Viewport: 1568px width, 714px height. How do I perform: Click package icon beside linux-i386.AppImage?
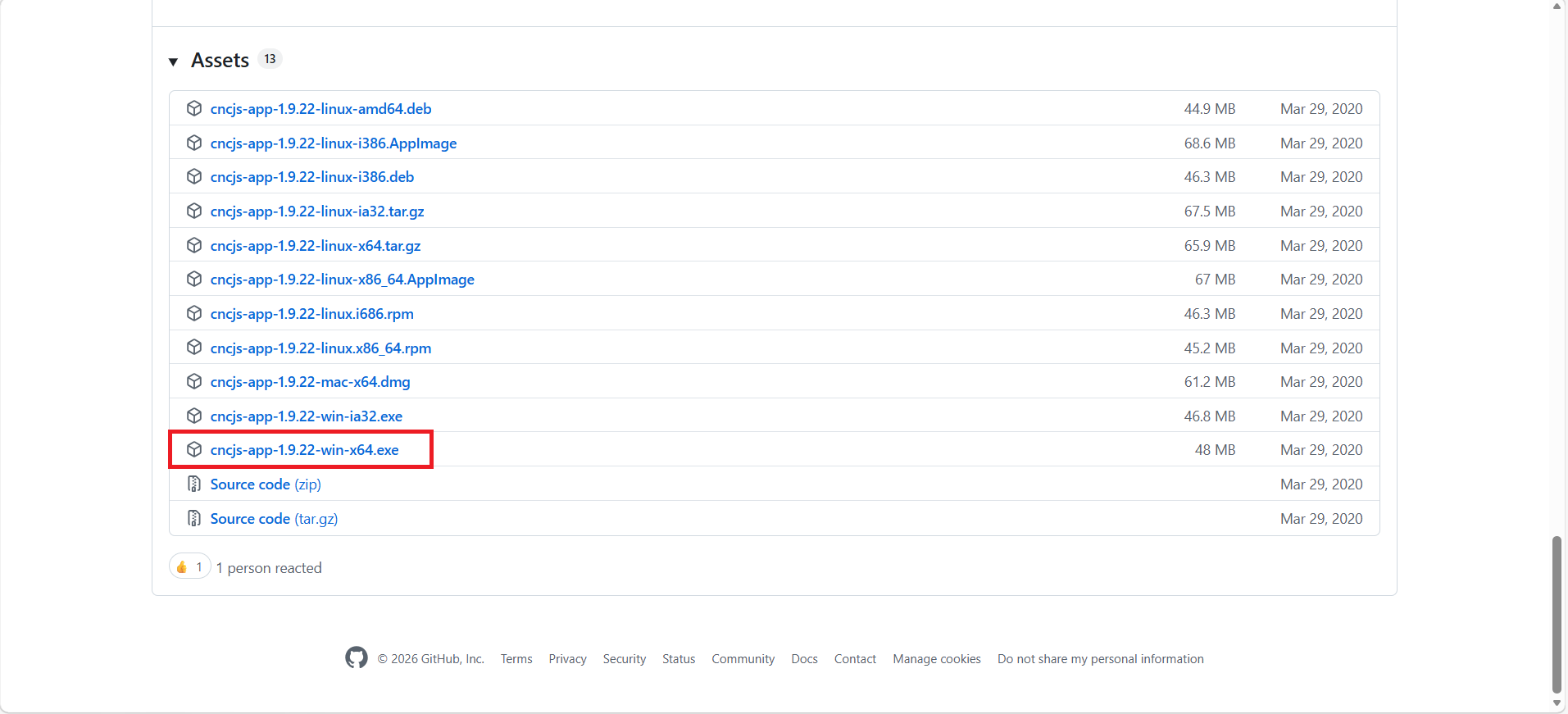[x=194, y=143]
